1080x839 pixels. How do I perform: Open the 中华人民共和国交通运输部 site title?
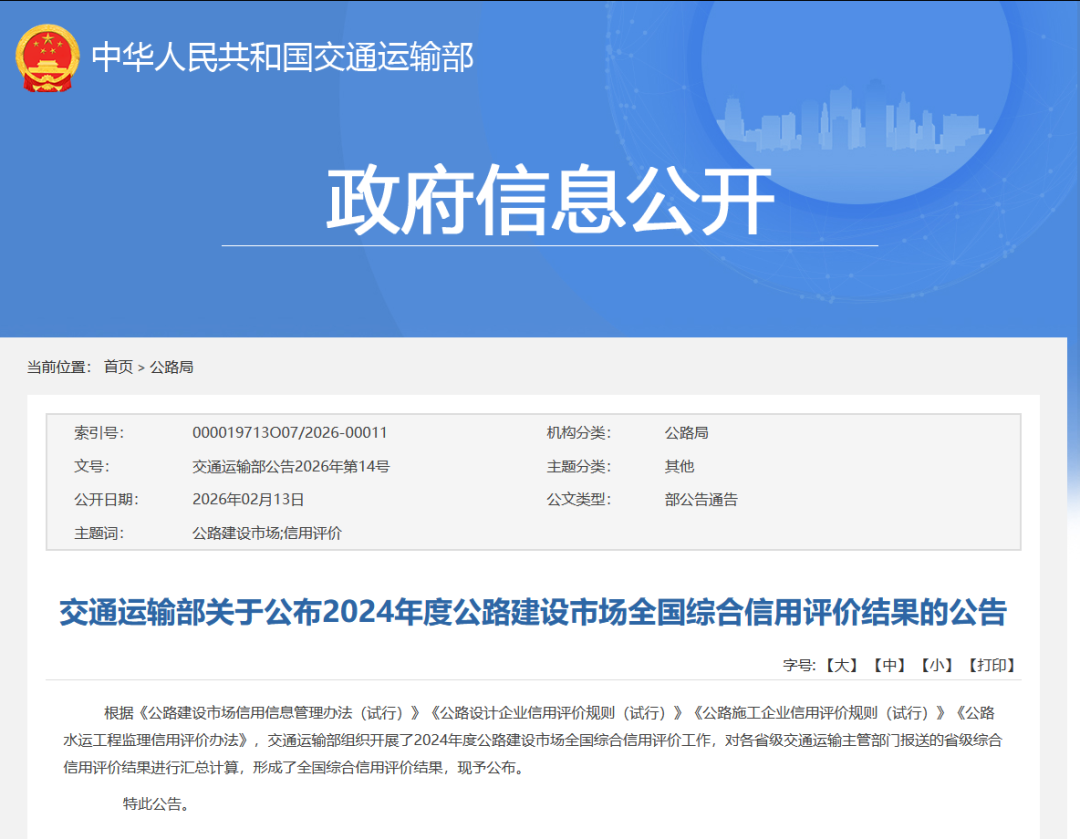282,57
